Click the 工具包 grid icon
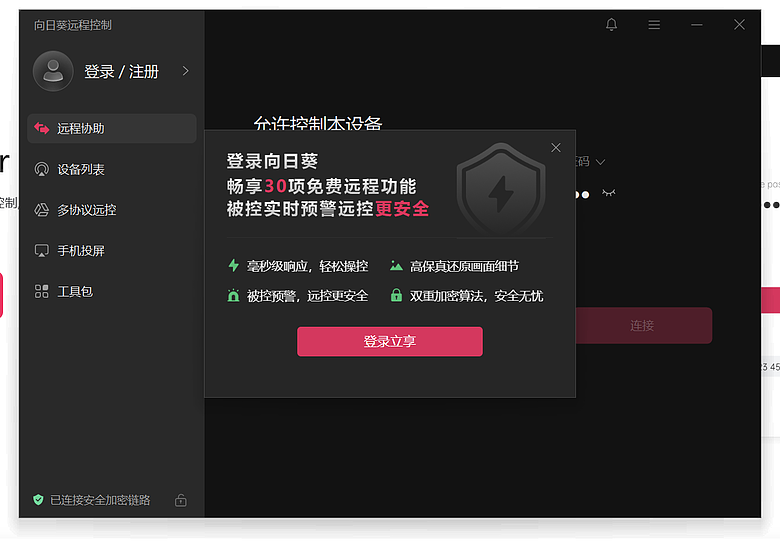780x546 pixels. tap(42, 291)
